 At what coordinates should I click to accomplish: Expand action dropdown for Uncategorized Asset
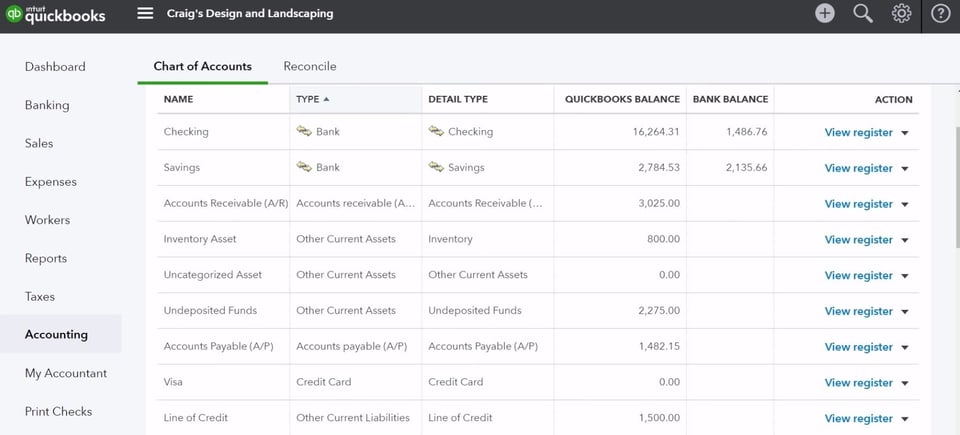[905, 276]
